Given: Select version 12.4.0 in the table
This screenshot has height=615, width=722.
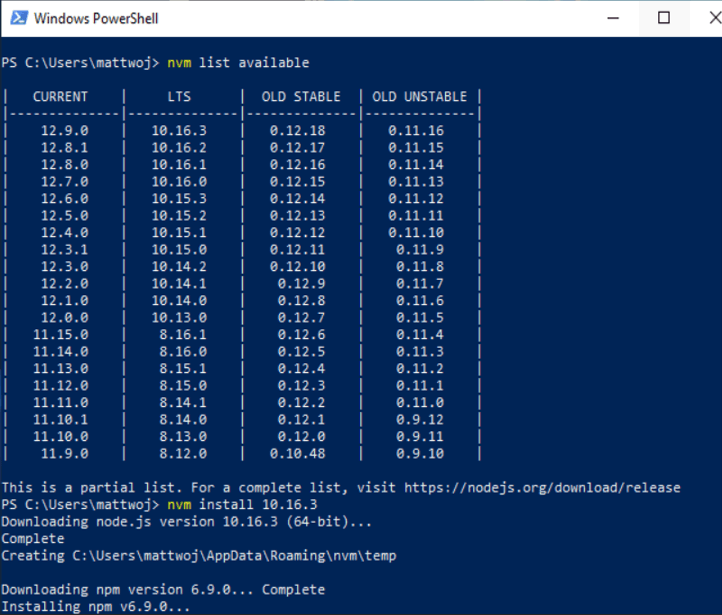Looking at the screenshot, I should tap(64, 232).
